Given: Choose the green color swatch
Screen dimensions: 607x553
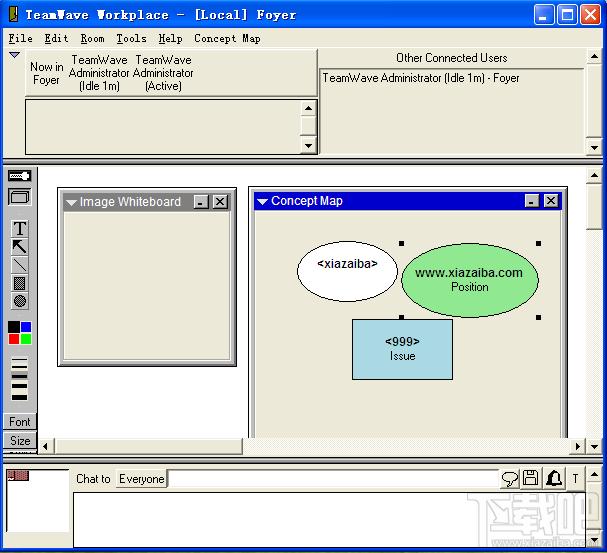Looking at the screenshot, I should click(26, 339).
